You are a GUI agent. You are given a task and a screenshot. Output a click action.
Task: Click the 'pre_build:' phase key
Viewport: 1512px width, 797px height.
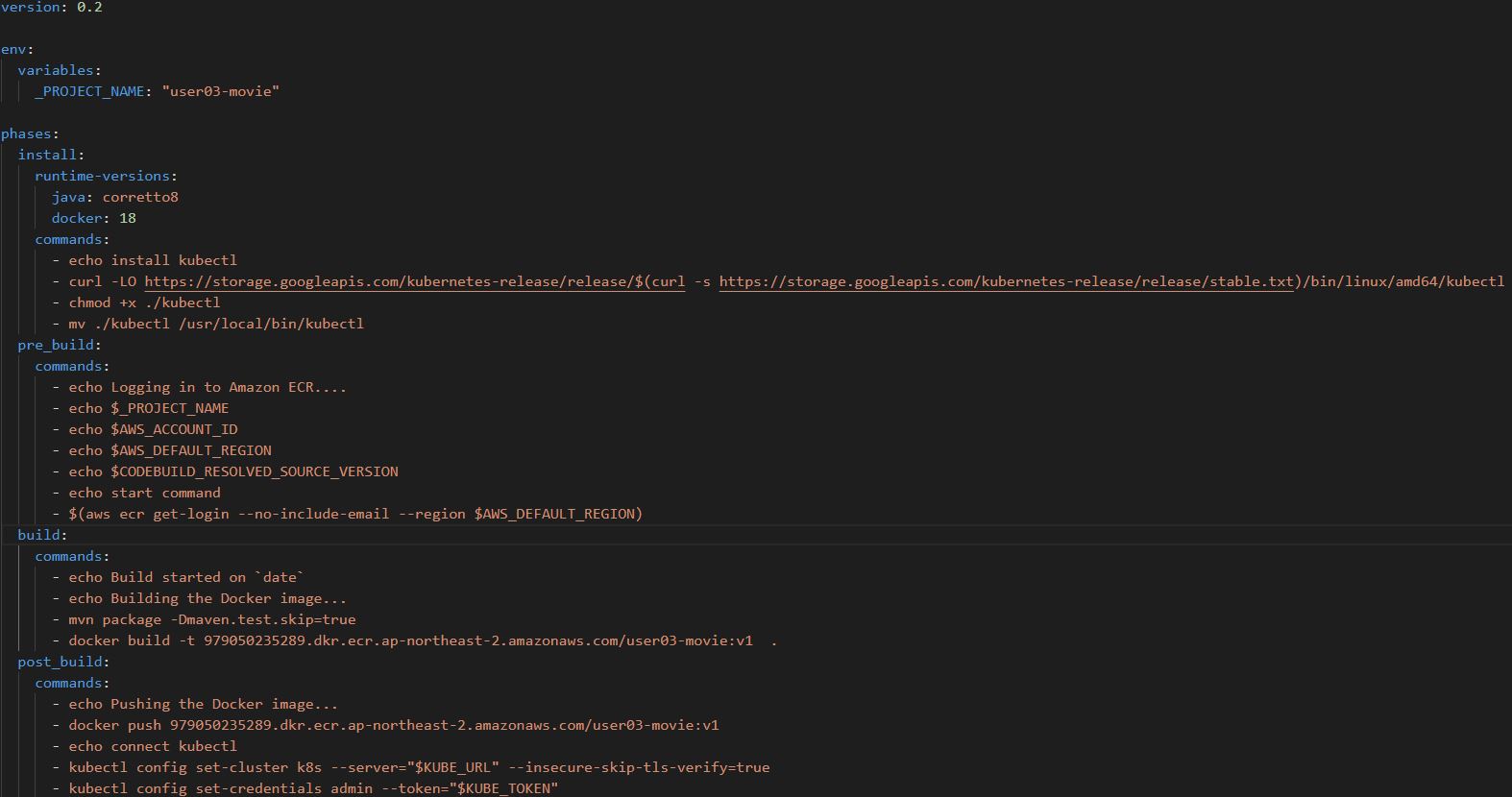[60, 345]
